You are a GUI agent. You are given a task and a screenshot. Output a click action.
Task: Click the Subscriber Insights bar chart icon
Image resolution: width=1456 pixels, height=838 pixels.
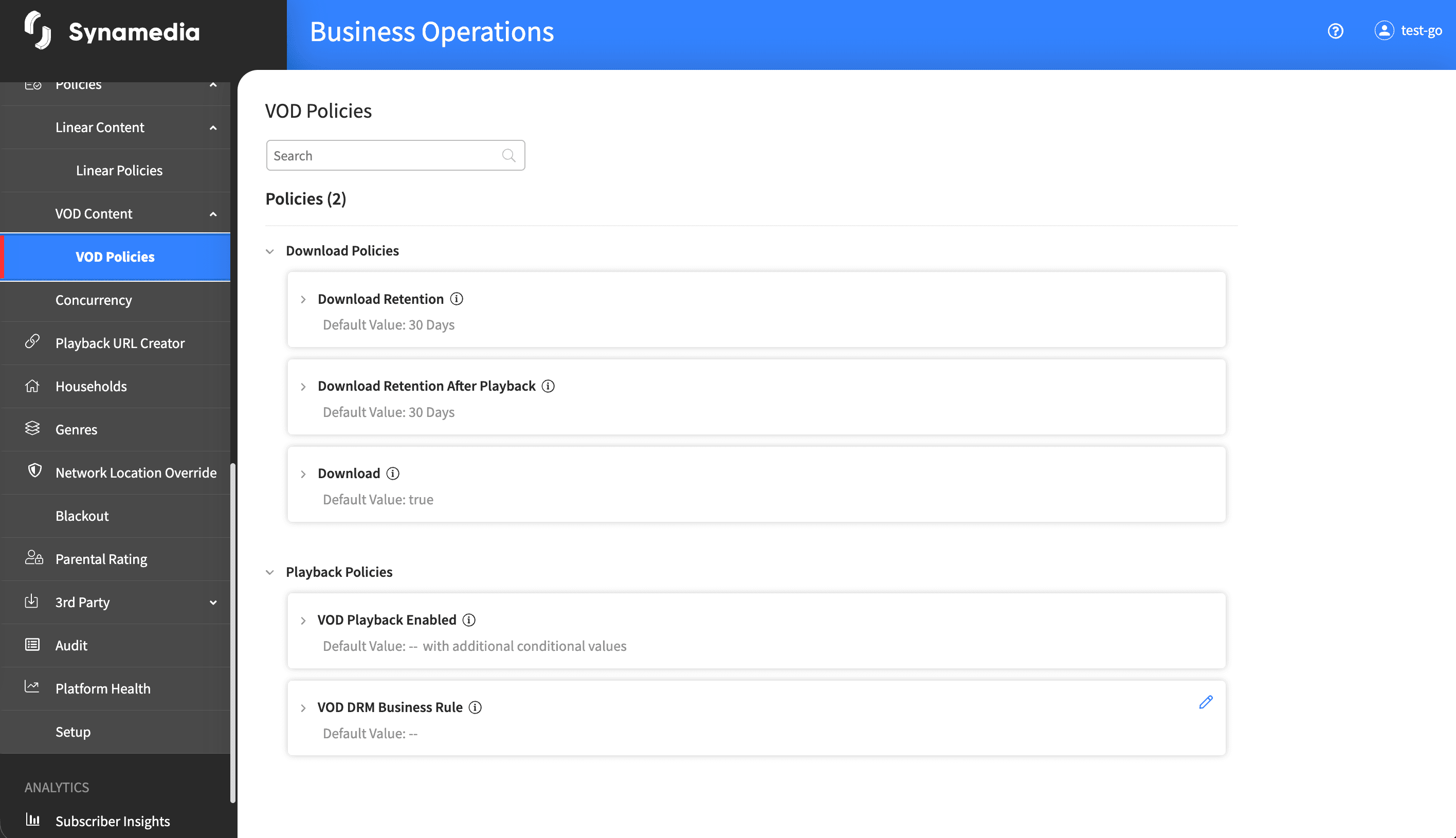click(x=33, y=819)
